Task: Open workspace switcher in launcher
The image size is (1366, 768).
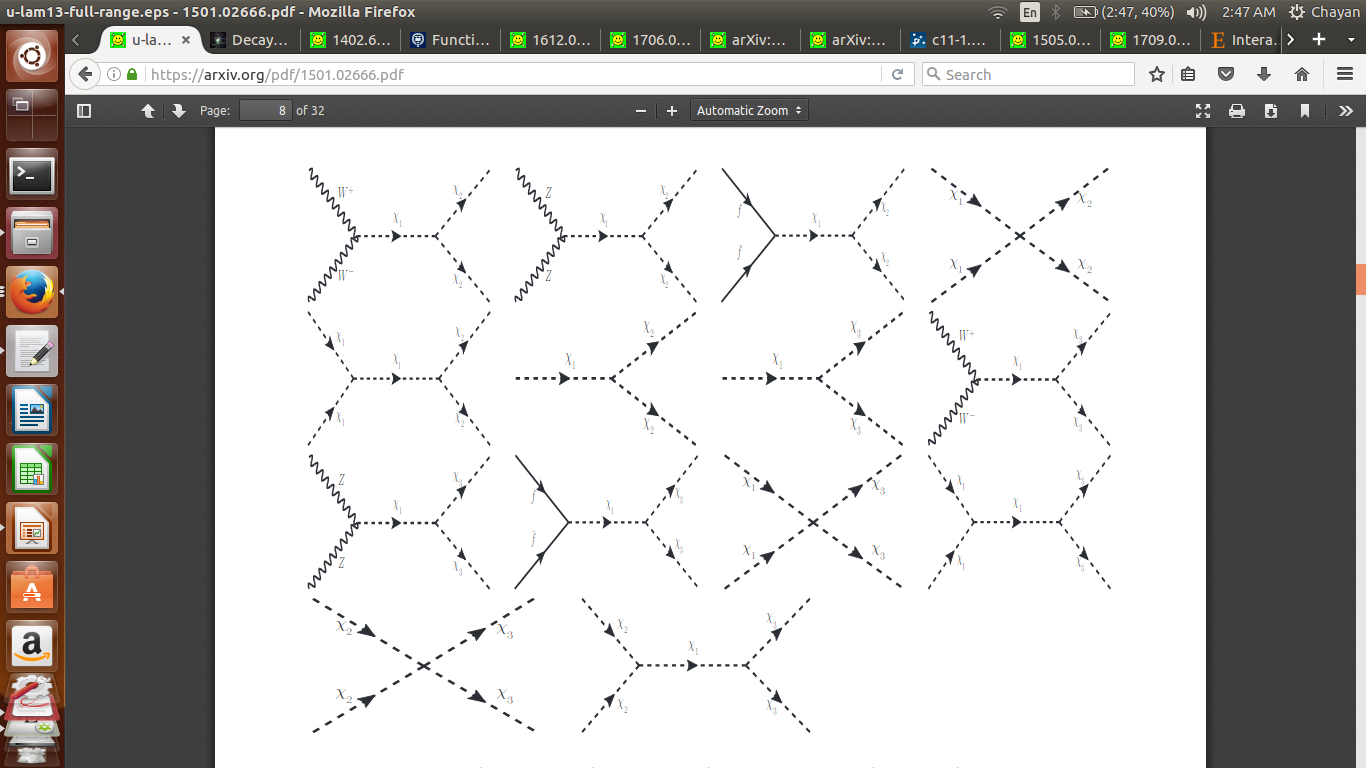Action: (x=32, y=115)
